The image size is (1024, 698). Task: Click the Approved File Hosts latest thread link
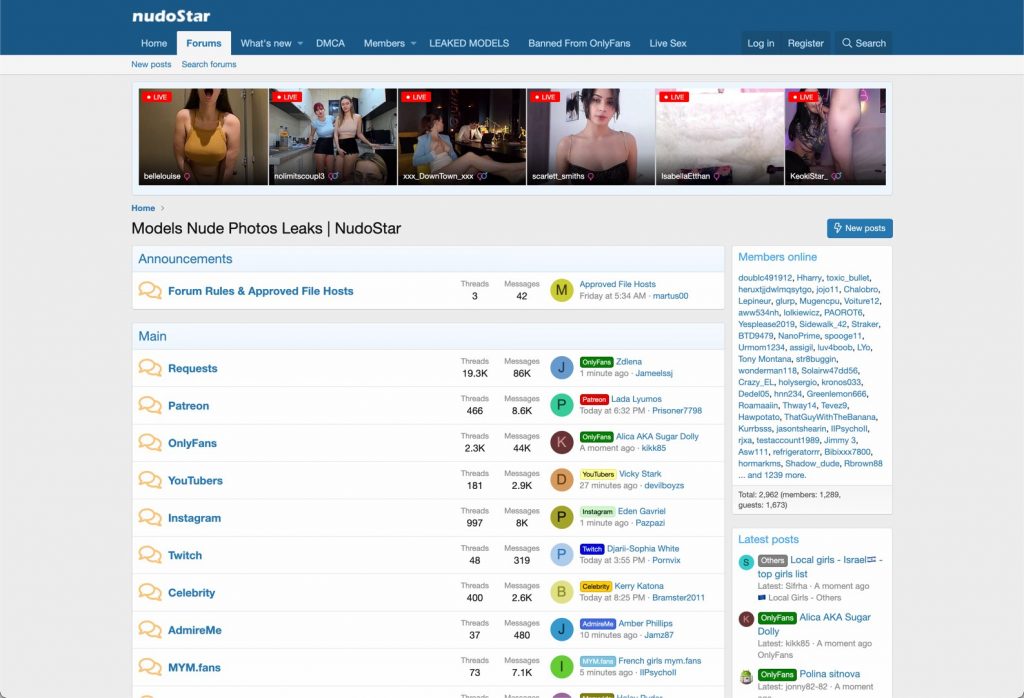(617, 284)
